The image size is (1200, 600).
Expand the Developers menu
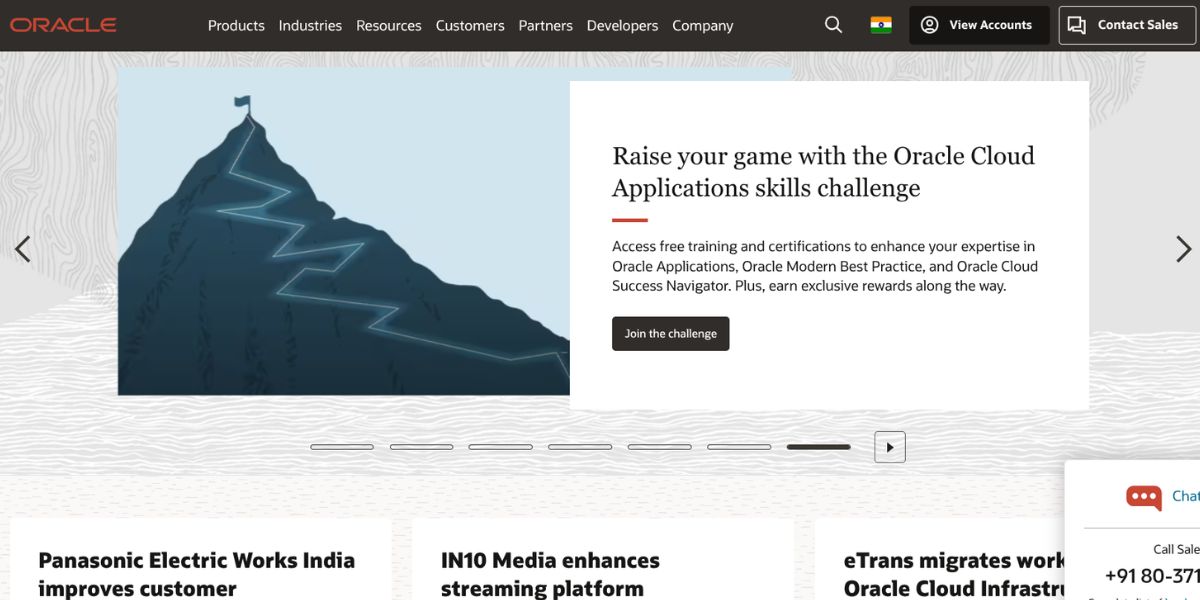coord(622,26)
